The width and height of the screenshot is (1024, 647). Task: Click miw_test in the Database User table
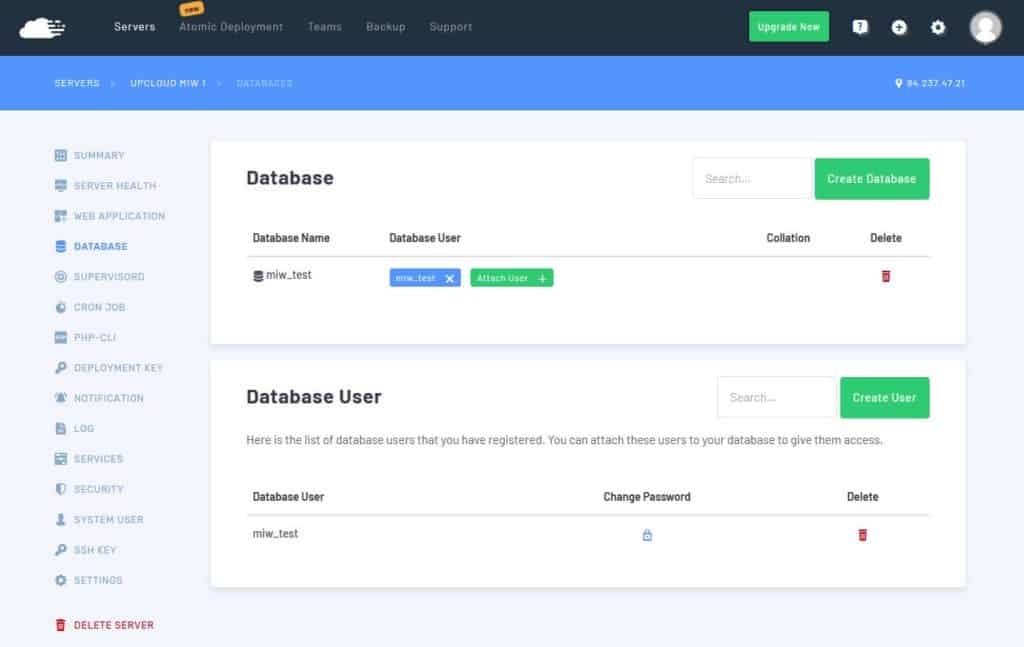point(275,534)
